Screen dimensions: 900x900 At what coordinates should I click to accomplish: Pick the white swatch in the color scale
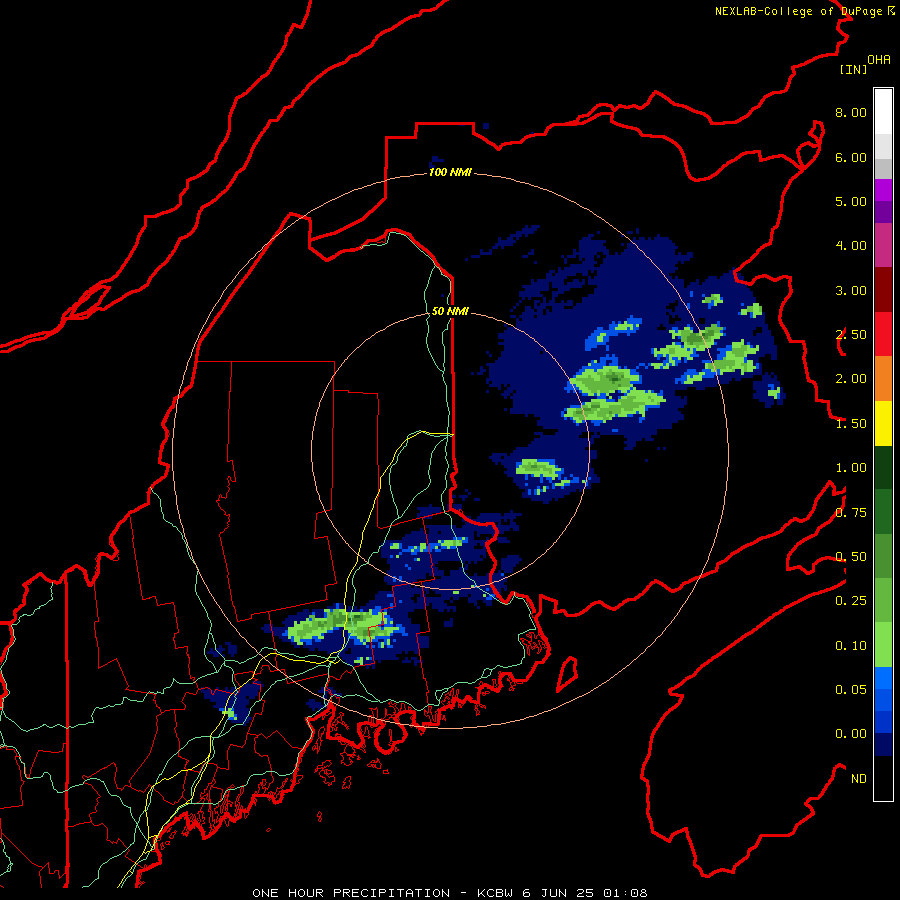pyautogui.click(x=883, y=111)
